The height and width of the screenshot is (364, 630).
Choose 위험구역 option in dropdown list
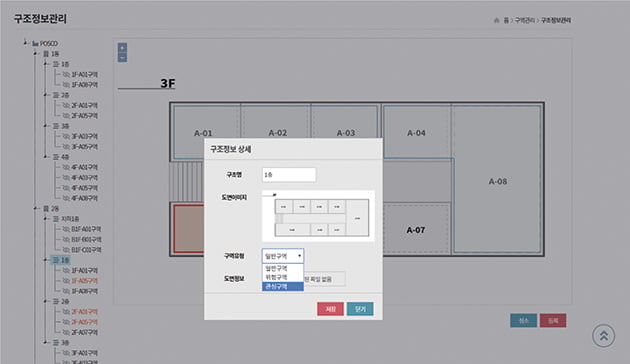click(283, 277)
